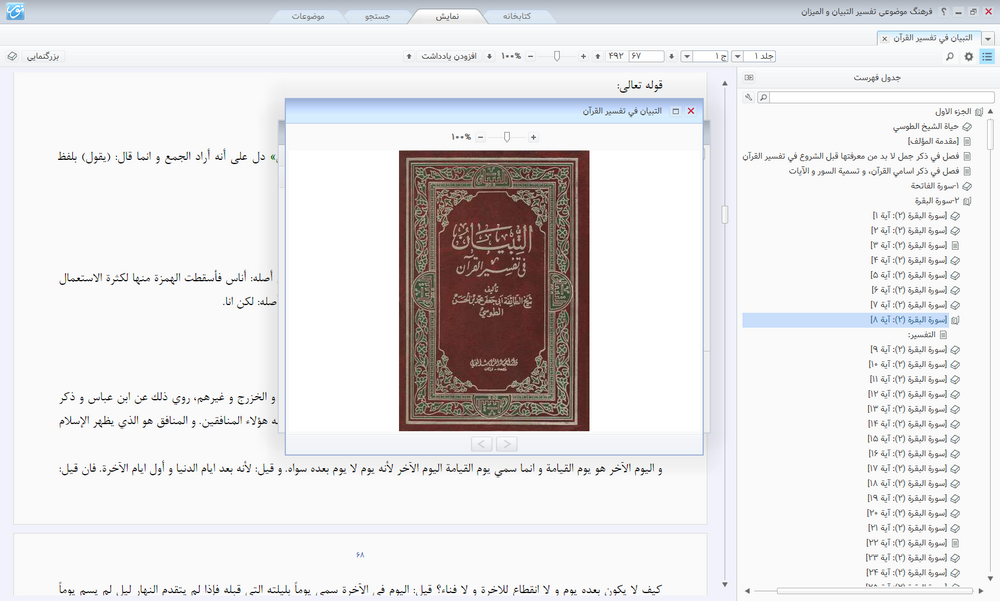Maximize the book cover popup window
The width and height of the screenshot is (1000, 601).
675,111
